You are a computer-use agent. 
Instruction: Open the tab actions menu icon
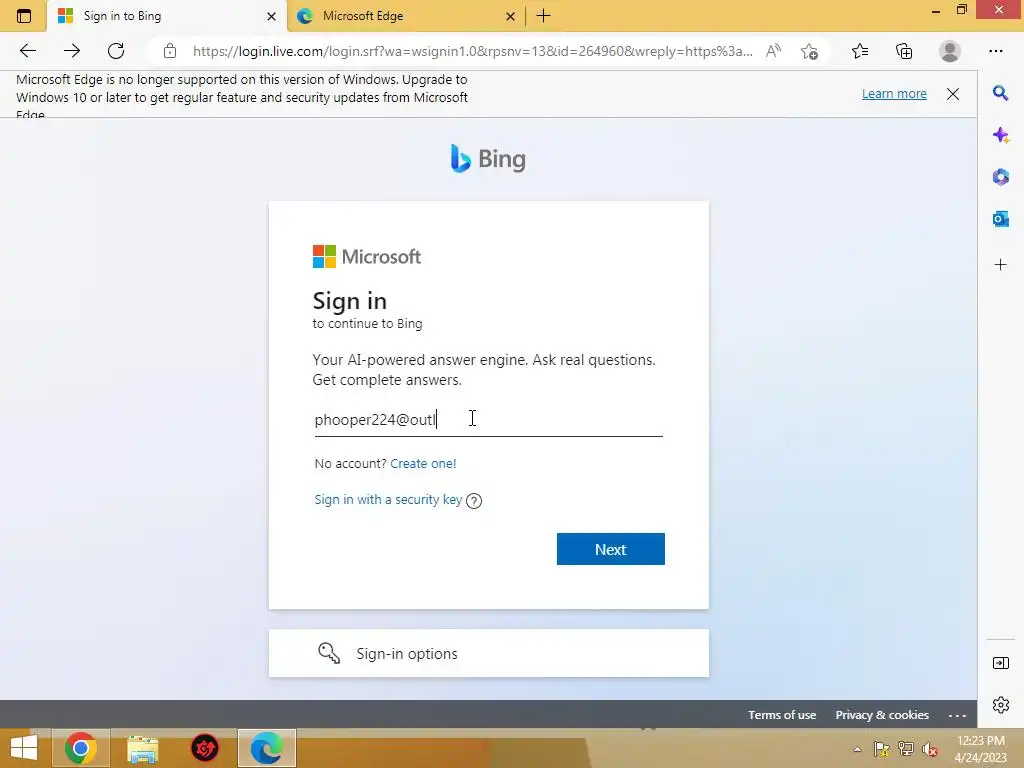[24, 16]
